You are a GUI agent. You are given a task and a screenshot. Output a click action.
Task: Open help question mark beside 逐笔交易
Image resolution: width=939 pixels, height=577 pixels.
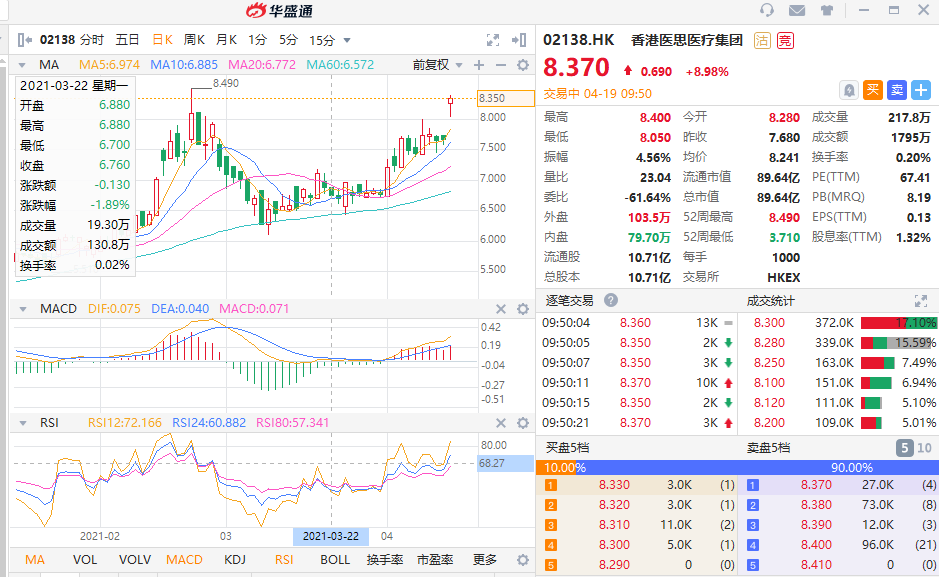[x=611, y=300]
